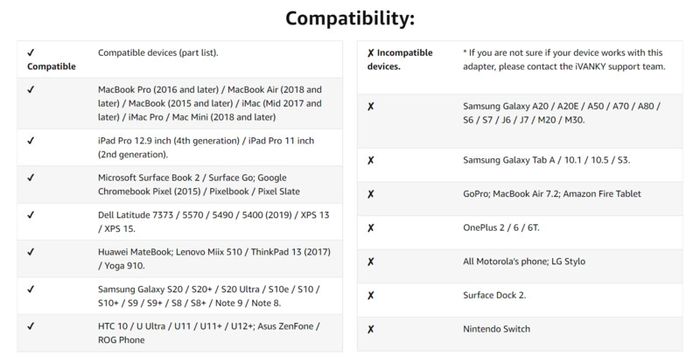Click the Compatible devices (part list) text
The height and width of the screenshot is (363, 700).
pyautogui.click(x=158, y=53)
